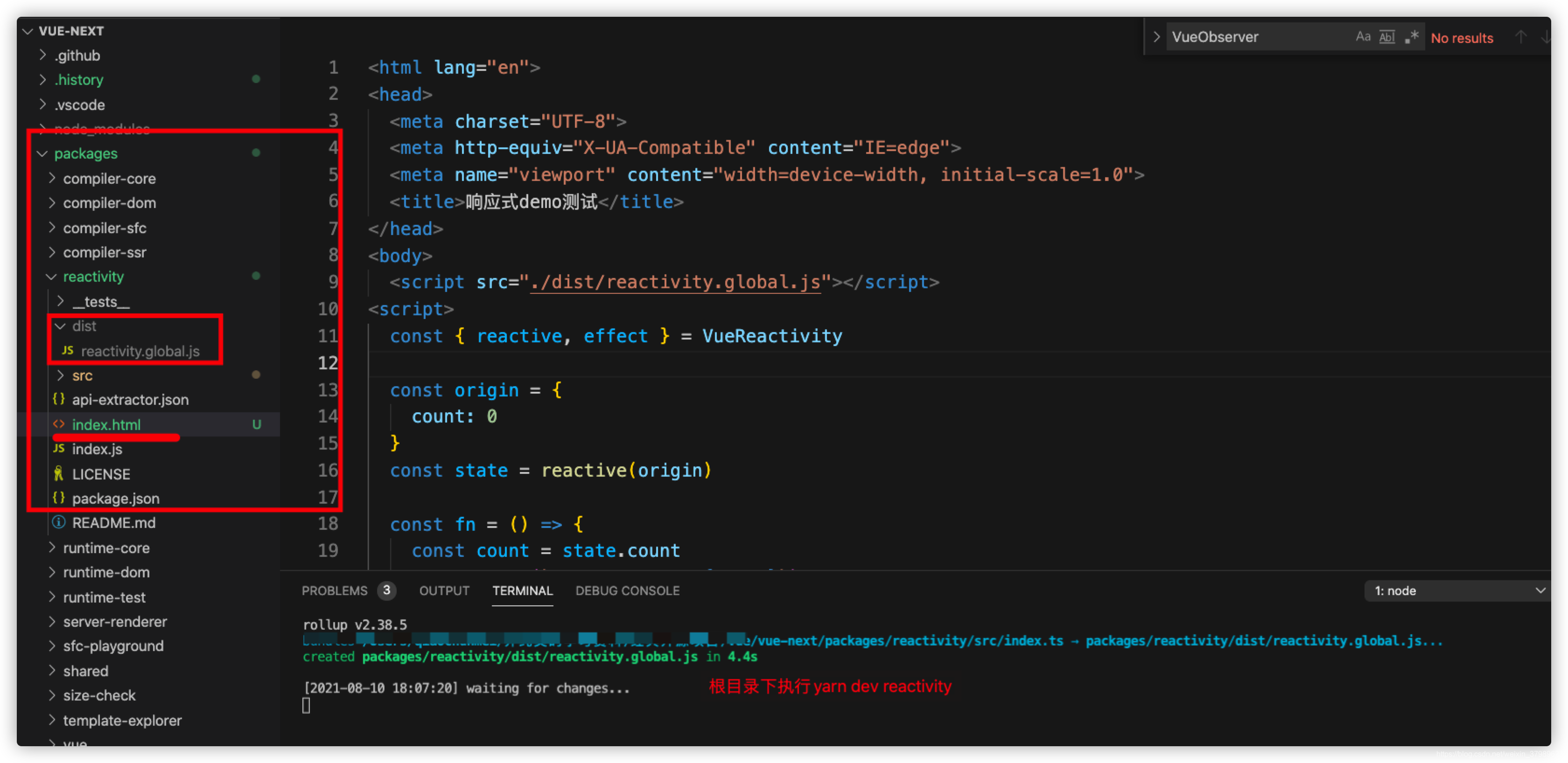Expand the .history folder
The height and width of the screenshot is (763, 1568).
[42, 79]
